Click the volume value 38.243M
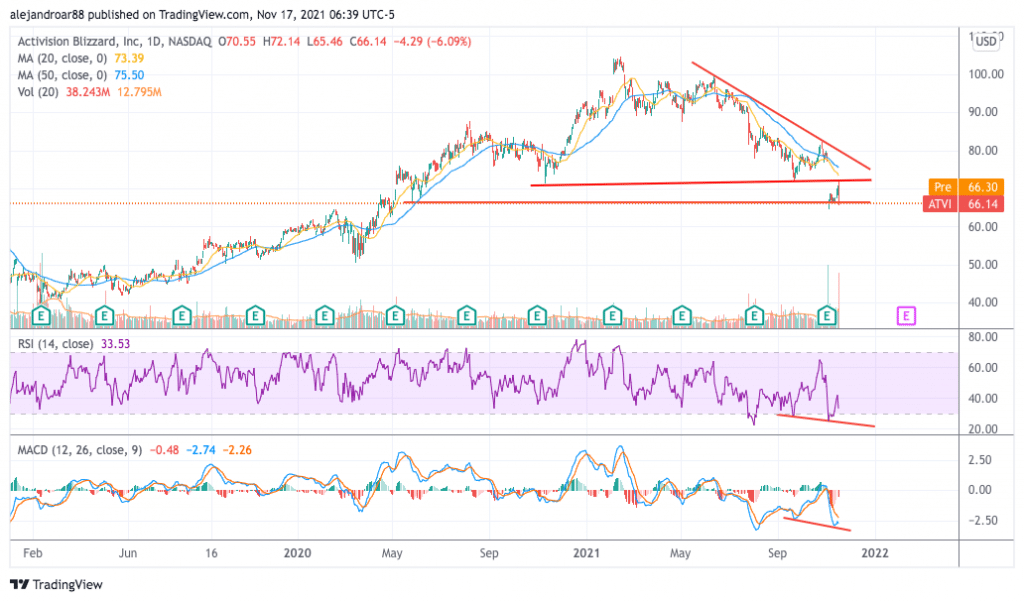The width and height of the screenshot is (1024, 602). coord(88,92)
